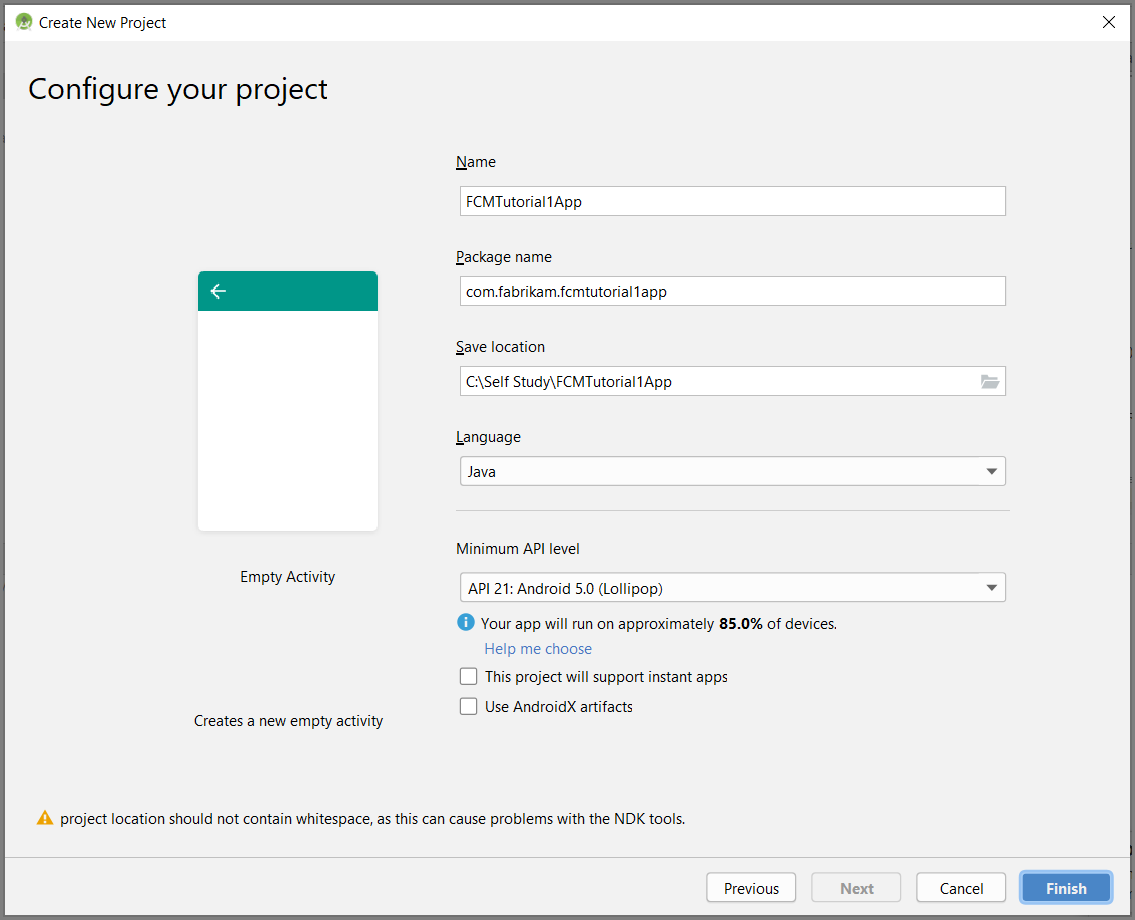Click the warning triangle beside the whitespace message
This screenshot has width=1135, height=920.
click(x=45, y=818)
